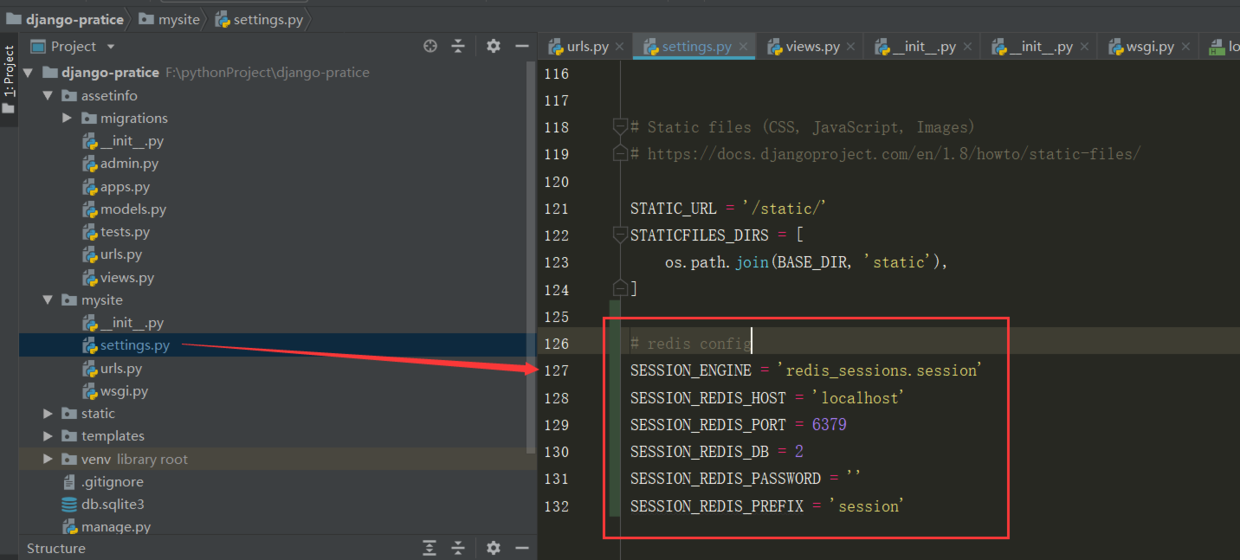Close the urls.py editor tab

click(620, 47)
